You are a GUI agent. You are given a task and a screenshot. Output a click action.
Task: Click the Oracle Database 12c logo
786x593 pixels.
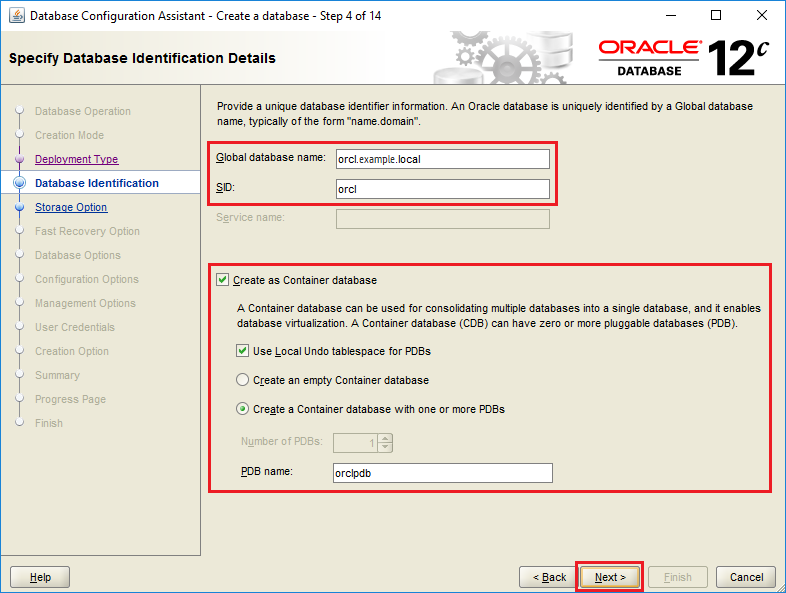point(684,58)
